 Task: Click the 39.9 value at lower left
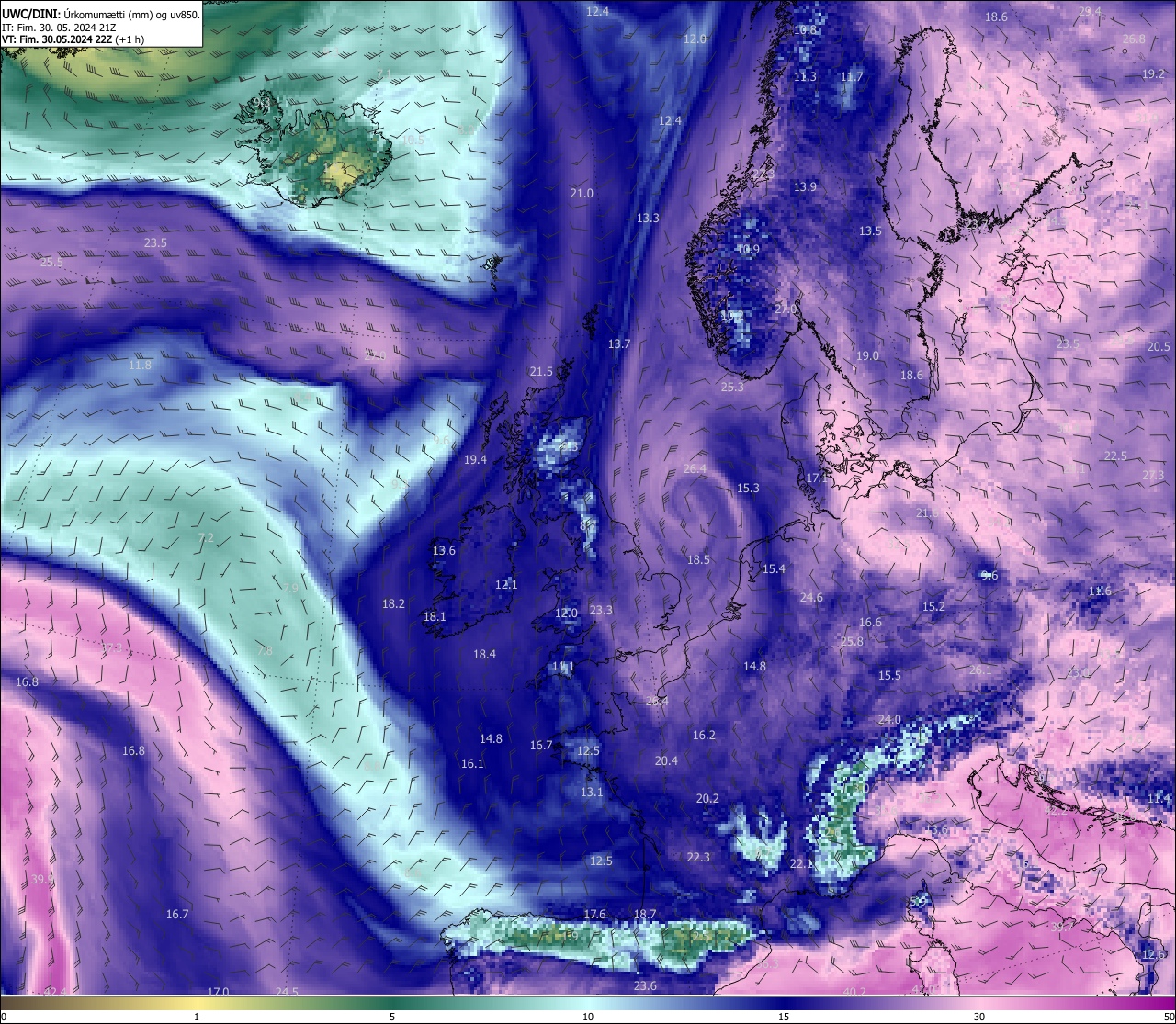42,879
